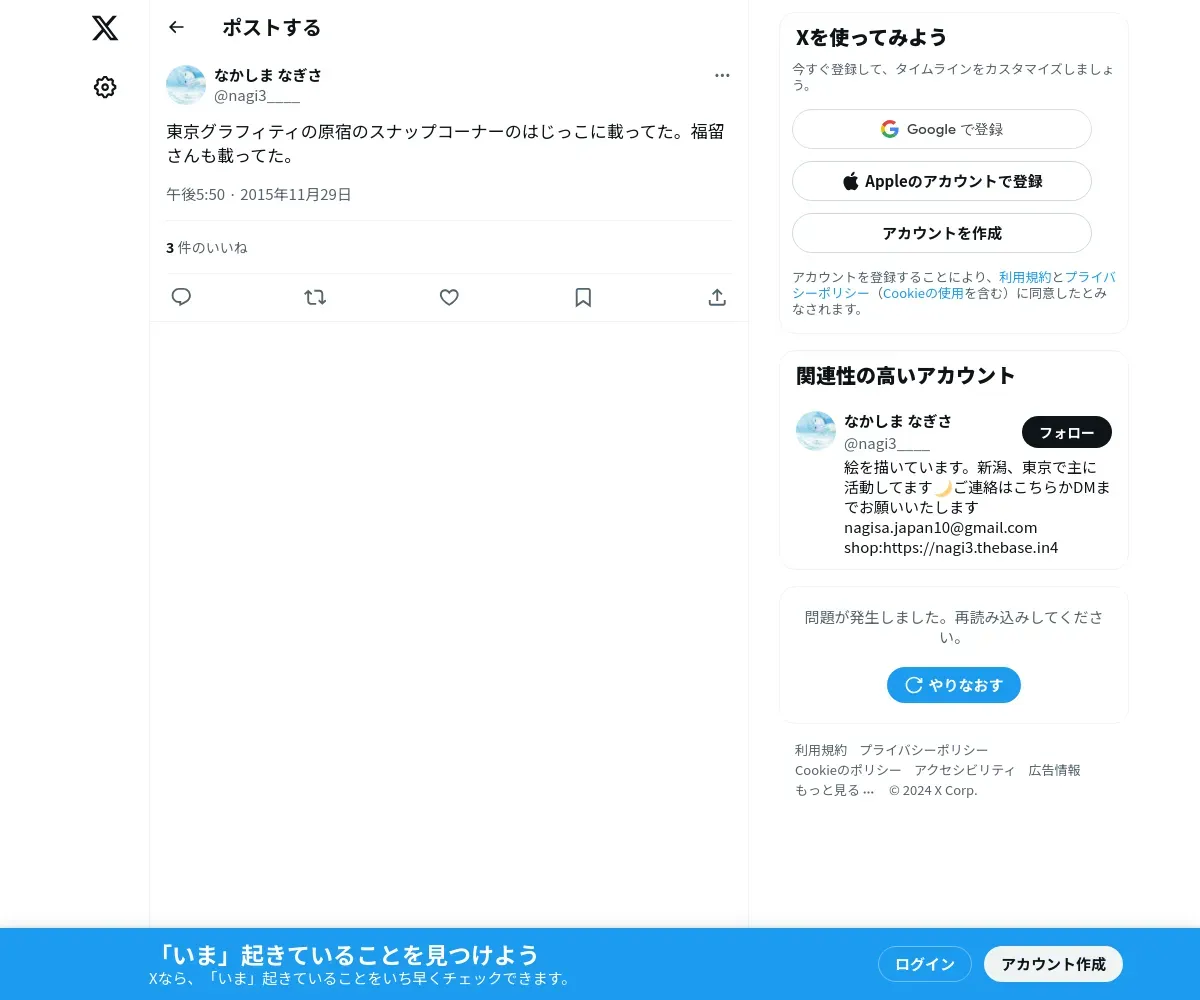Select the アカウントを作成 button in the sidebar
Viewport: 1200px width, 1000px height.
[942, 233]
